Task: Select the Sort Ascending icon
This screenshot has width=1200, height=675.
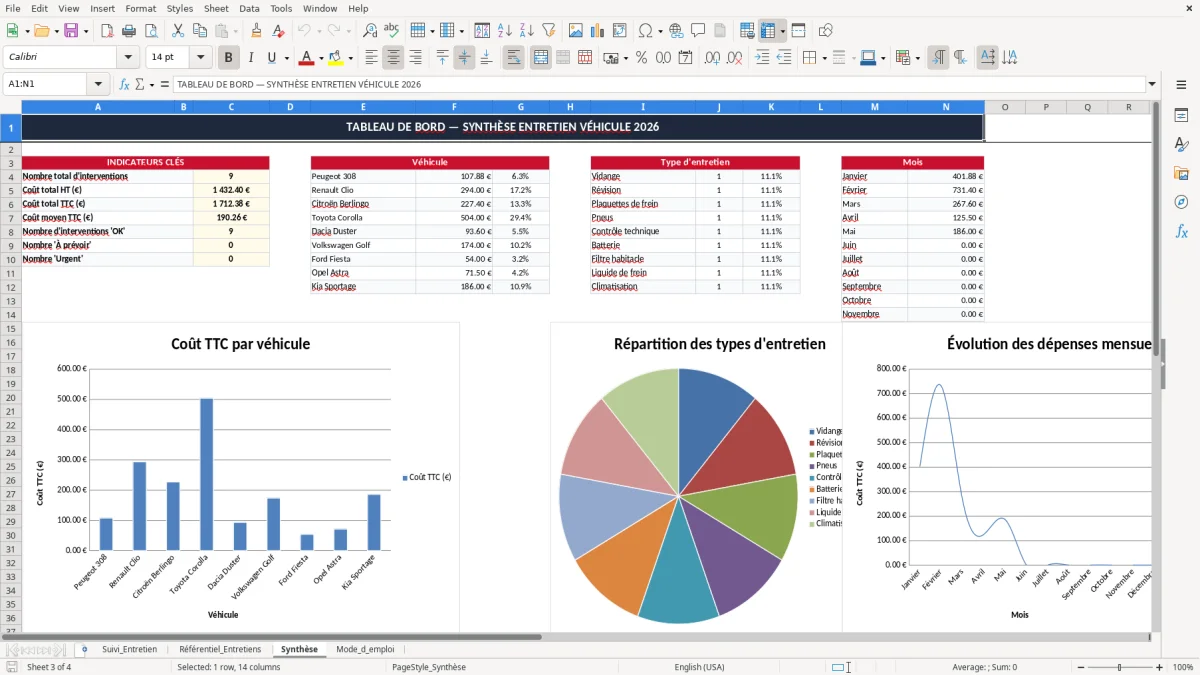Action: pos(504,31)
